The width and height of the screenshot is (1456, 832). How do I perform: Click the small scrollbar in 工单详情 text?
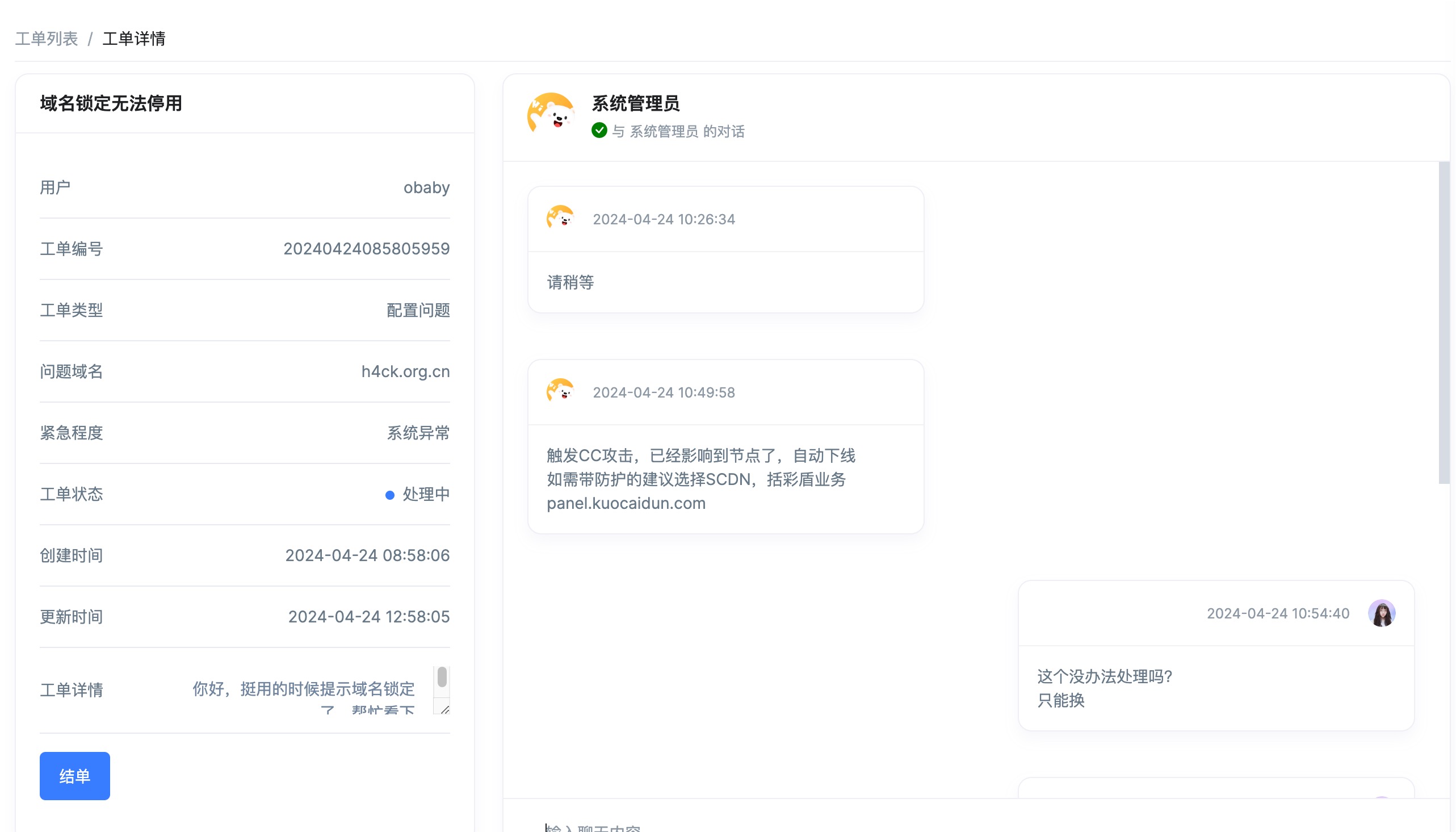pos(442,678)
